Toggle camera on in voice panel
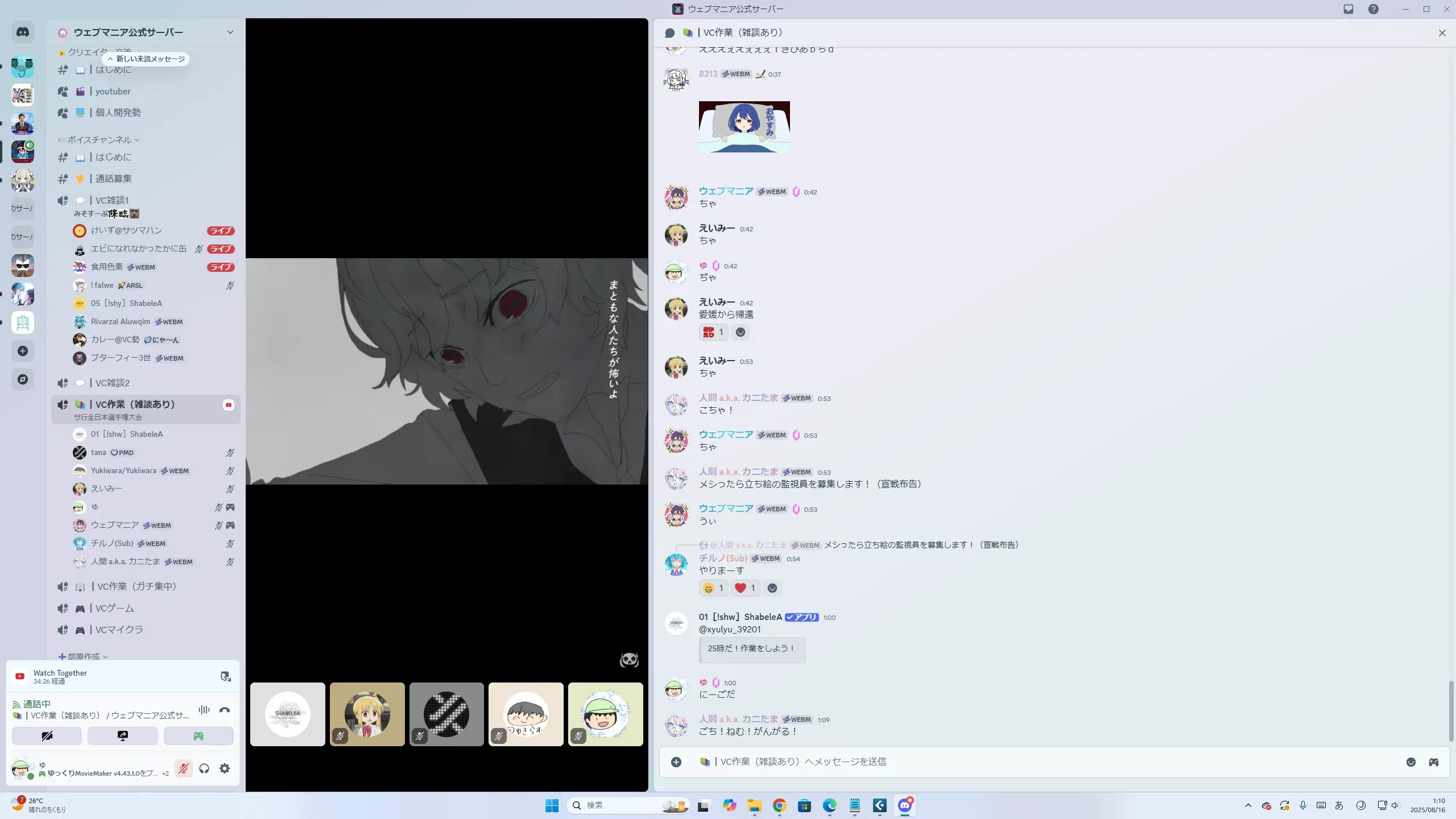 (47, 736)
